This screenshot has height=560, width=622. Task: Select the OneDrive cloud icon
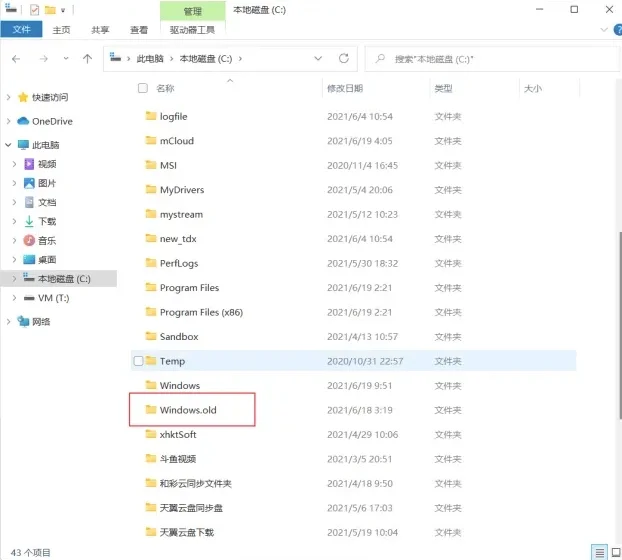pos(23,121)
